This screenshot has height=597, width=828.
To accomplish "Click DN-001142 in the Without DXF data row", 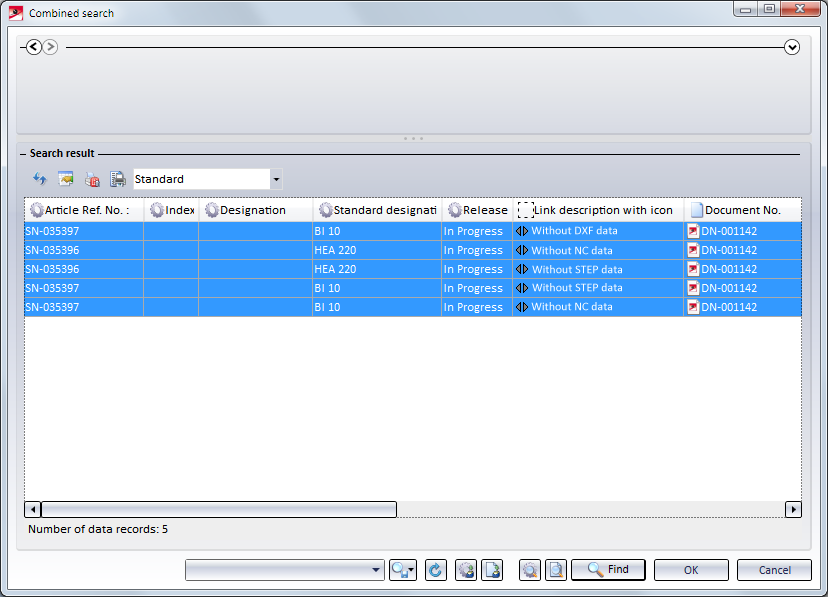I will 729,231.
